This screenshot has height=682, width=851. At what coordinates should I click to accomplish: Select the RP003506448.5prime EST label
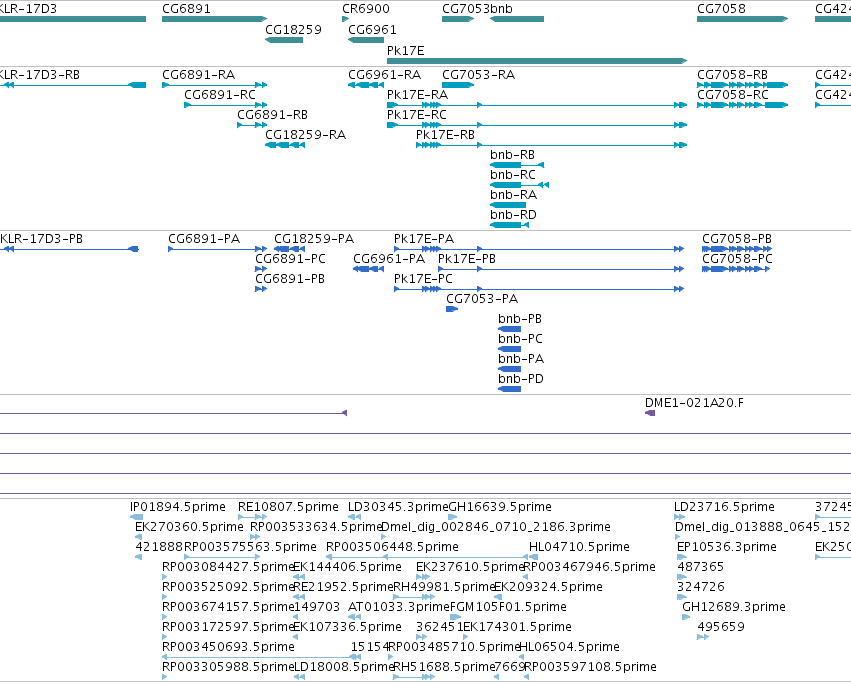tap(392, 546)
